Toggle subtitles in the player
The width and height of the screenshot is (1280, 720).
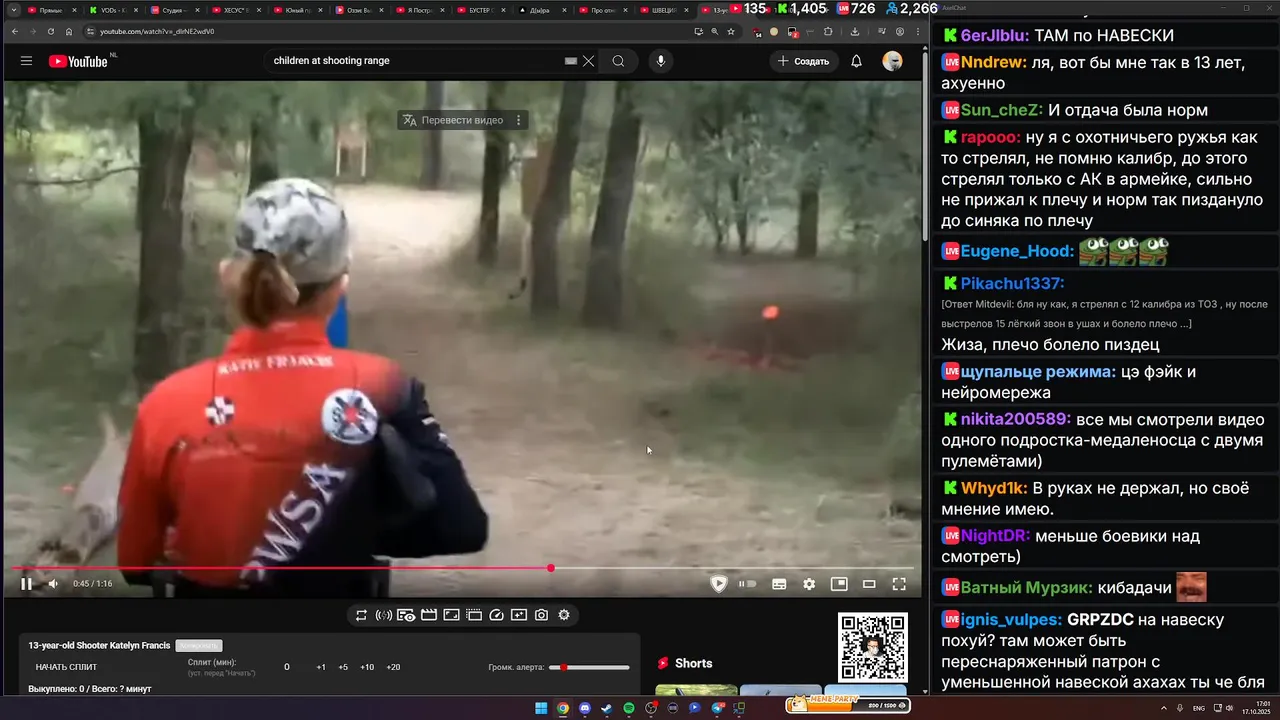[x=779, y=584]
